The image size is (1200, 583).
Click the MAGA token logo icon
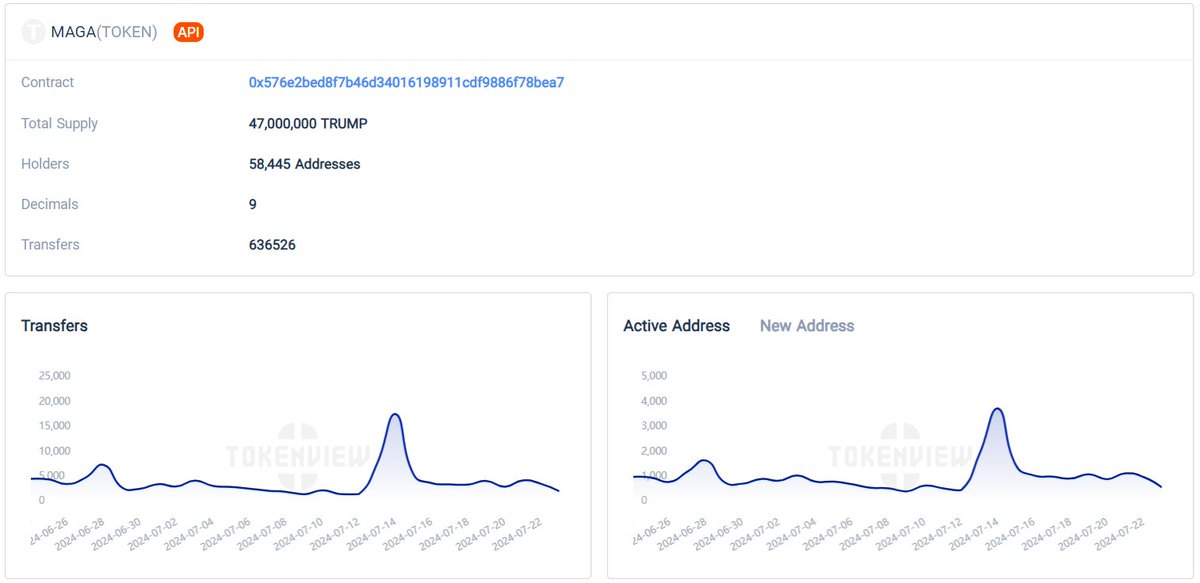[x=34, y=32]
